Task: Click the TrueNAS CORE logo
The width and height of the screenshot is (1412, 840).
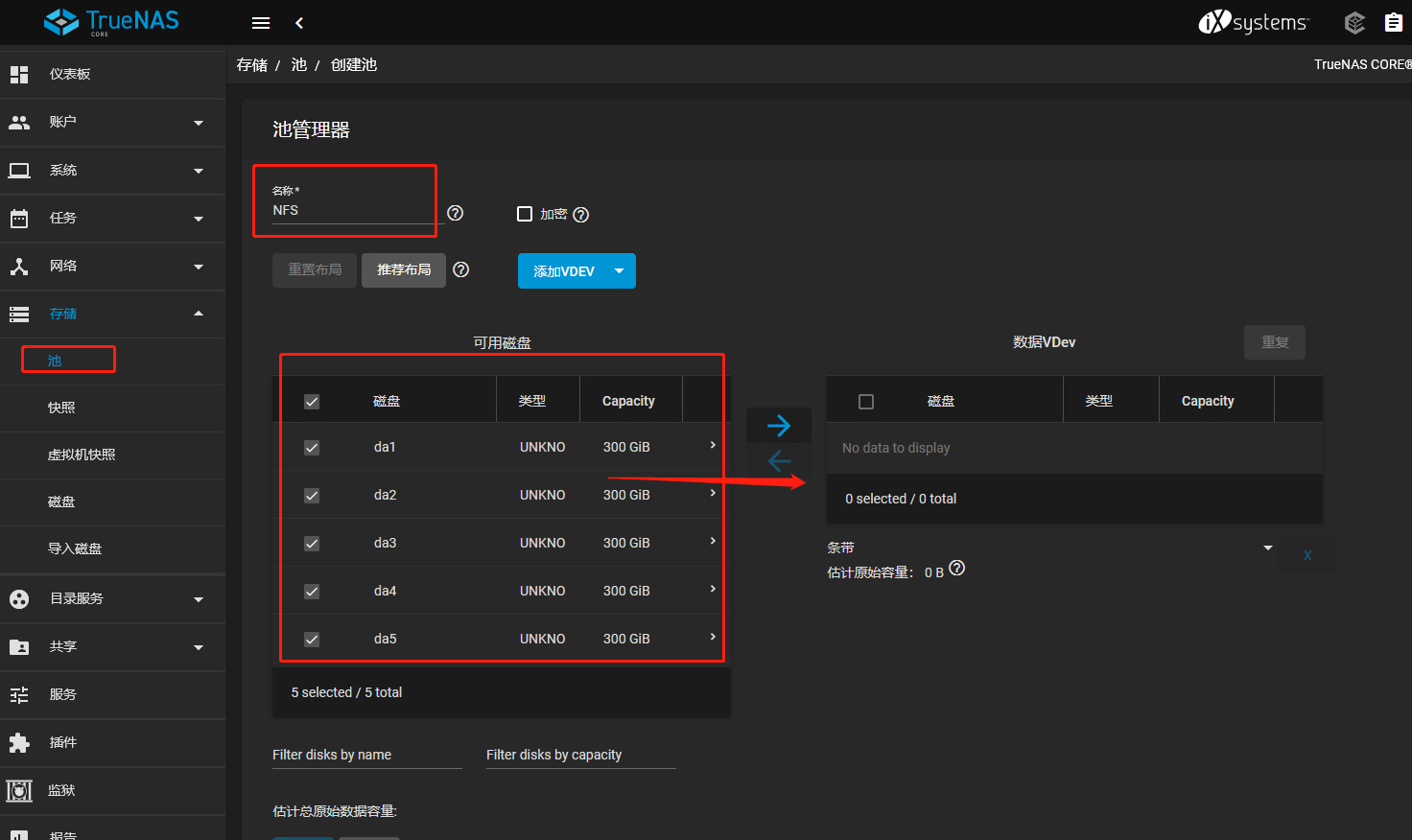Action: pyautogui.click(x=111, y=22)
